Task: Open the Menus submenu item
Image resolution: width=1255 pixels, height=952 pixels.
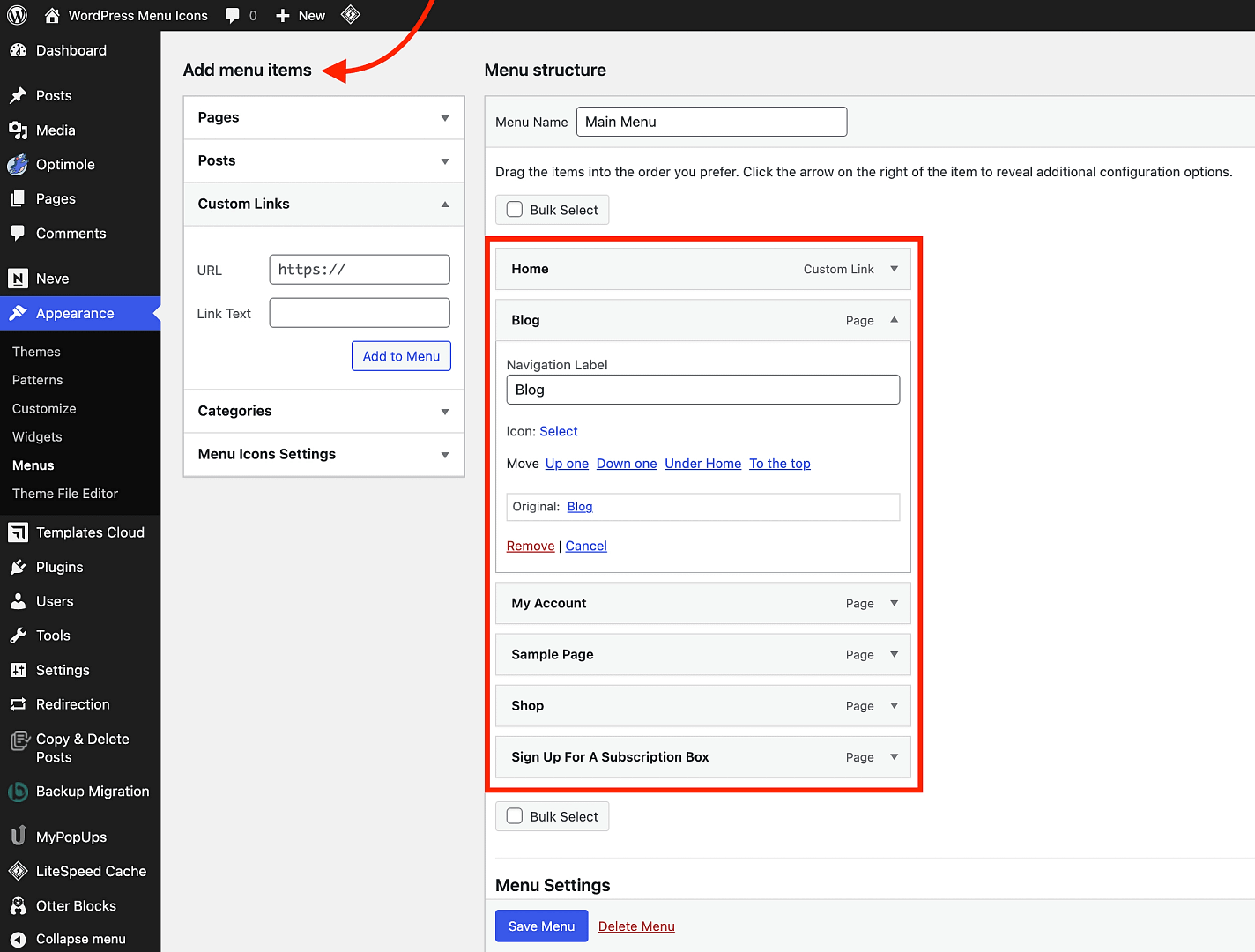Action: [33, 465]
